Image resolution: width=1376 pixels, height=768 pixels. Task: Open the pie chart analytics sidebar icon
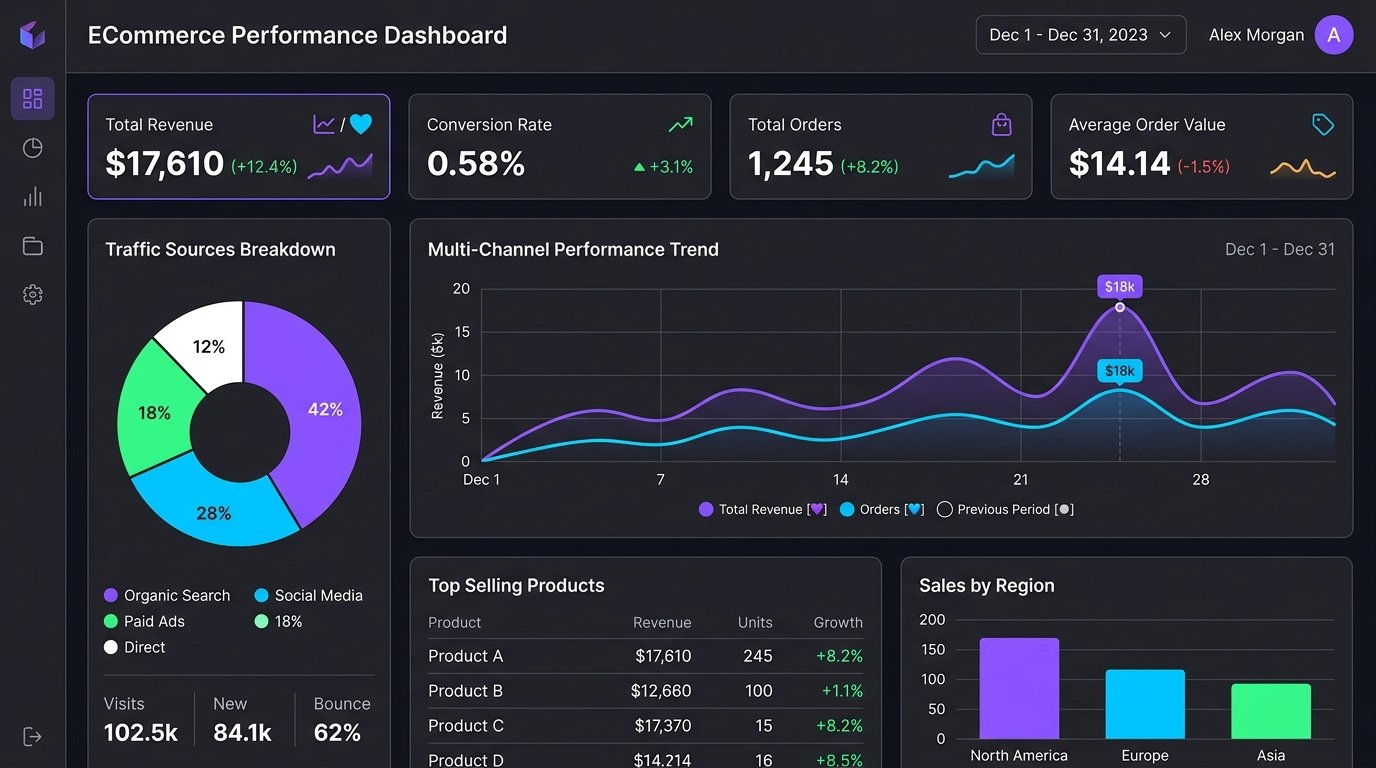click(33, 148)
